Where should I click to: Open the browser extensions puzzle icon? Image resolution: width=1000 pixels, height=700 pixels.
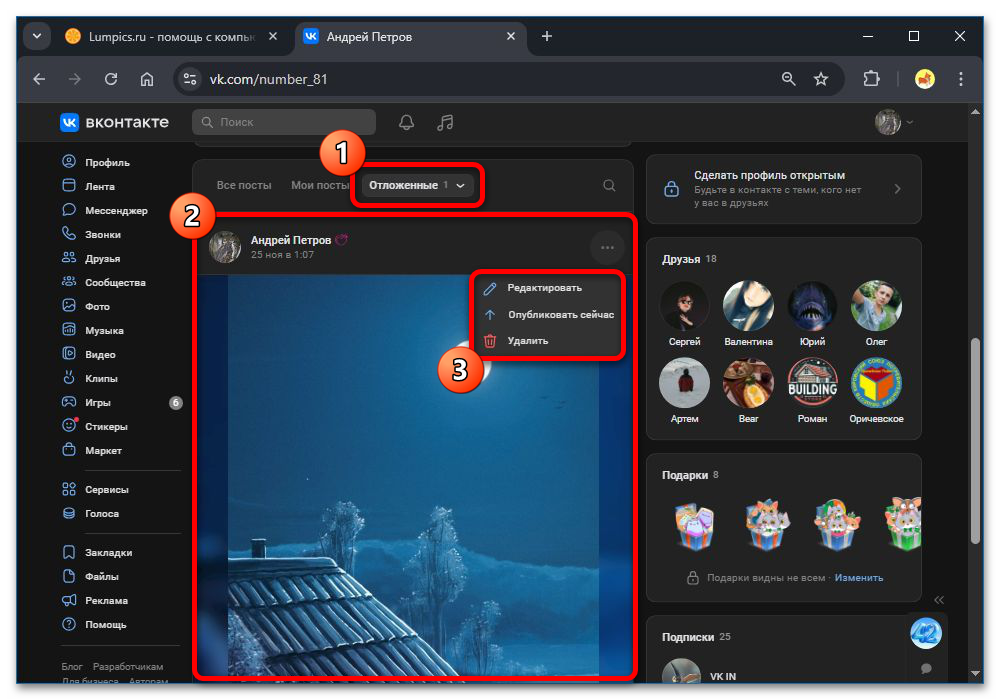tap(871, 79)
